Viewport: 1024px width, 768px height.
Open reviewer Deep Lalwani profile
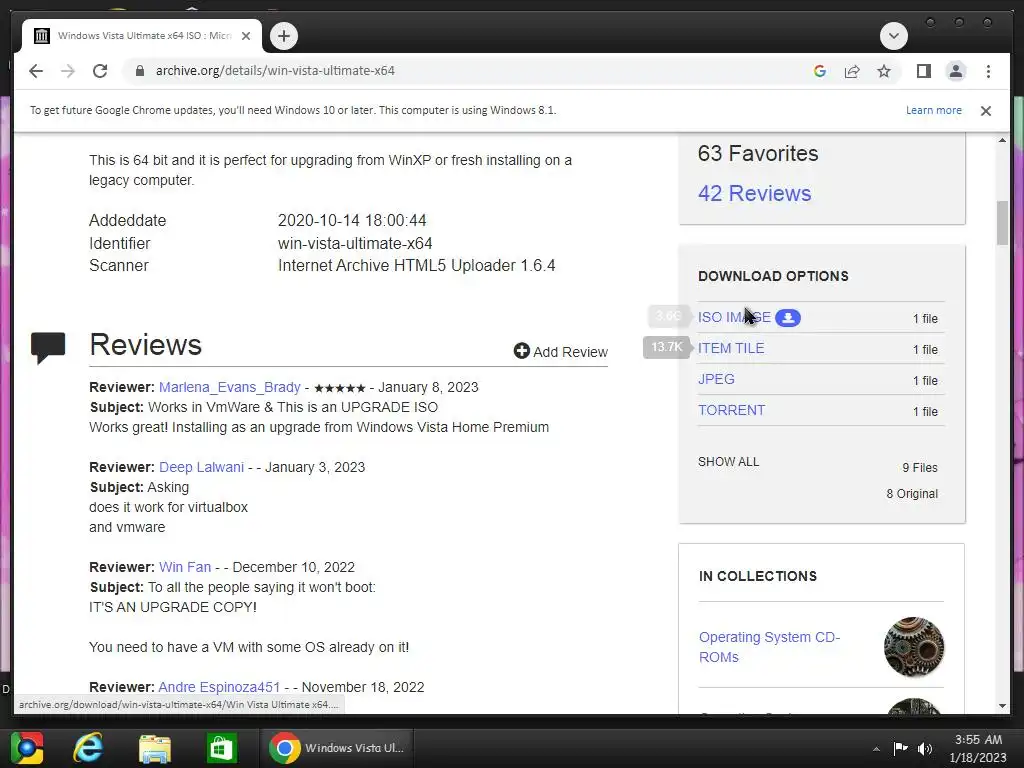pyautogui.click(x=201, y=468)
